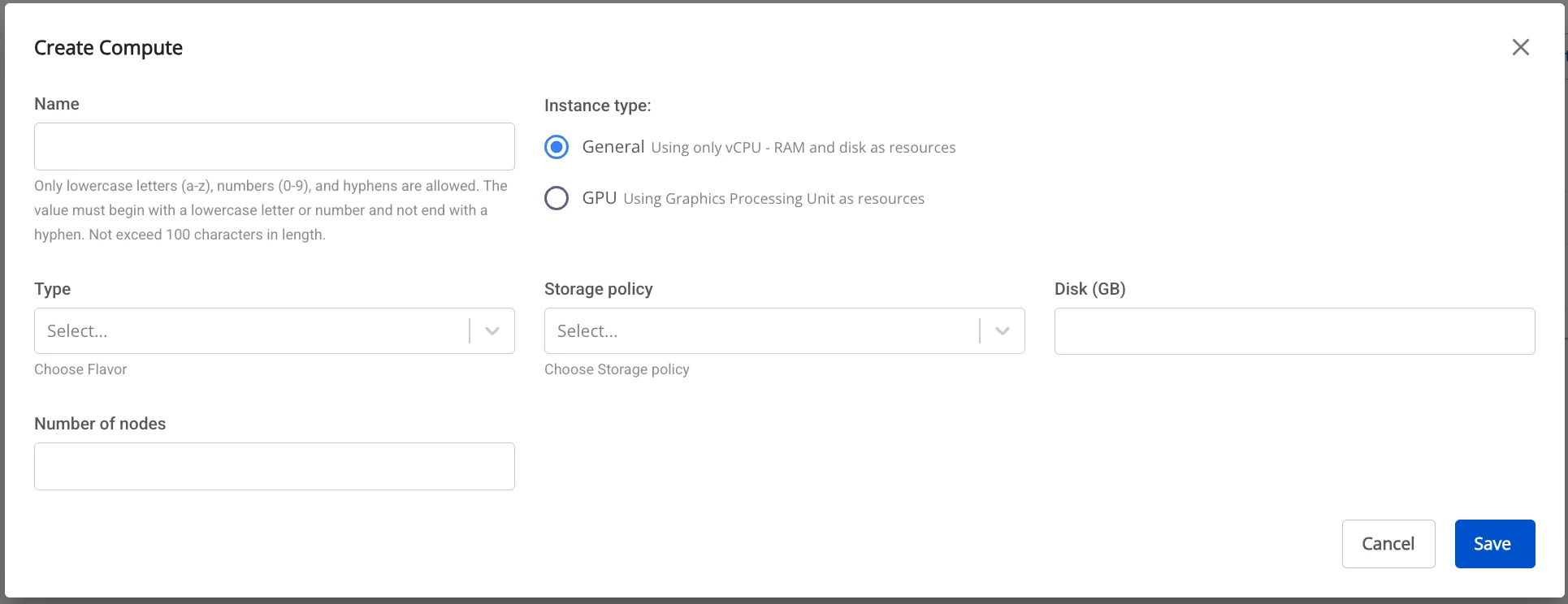The height and width of the screenshot is (604, 1568).
Task: Expand the Storage policy chevron arrow
Action: click(1003, 330)
